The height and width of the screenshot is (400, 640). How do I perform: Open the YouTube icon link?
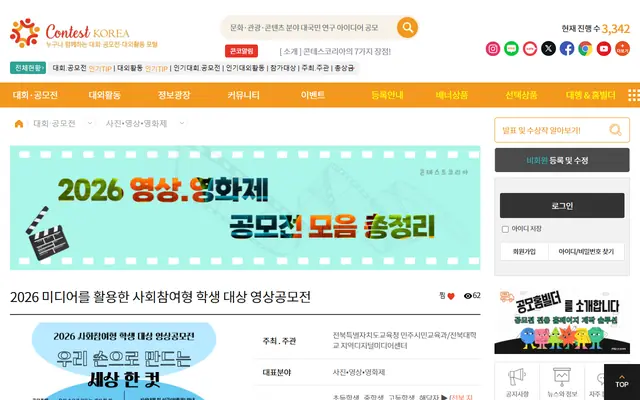604,49
